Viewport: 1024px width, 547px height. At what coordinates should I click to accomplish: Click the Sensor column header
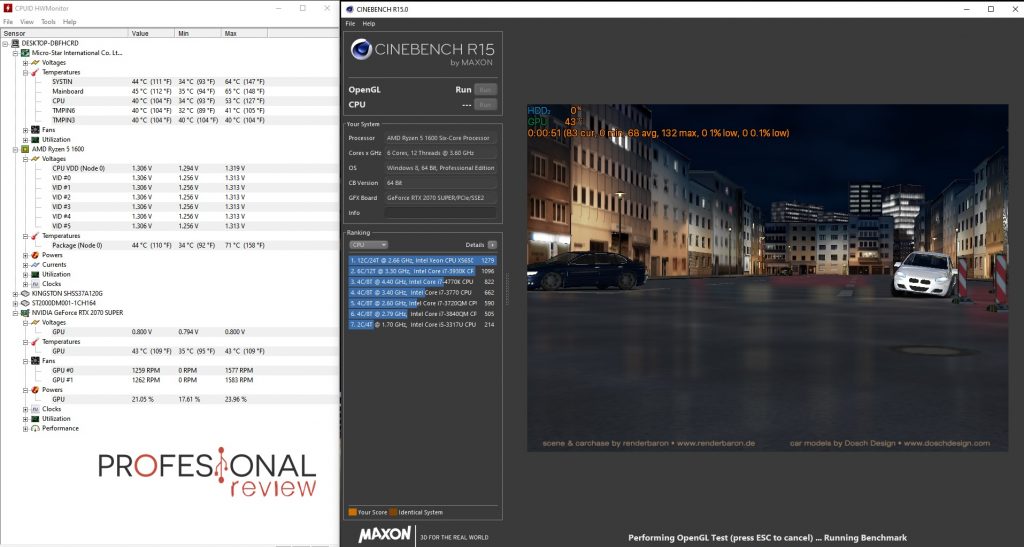pos(65,33)
